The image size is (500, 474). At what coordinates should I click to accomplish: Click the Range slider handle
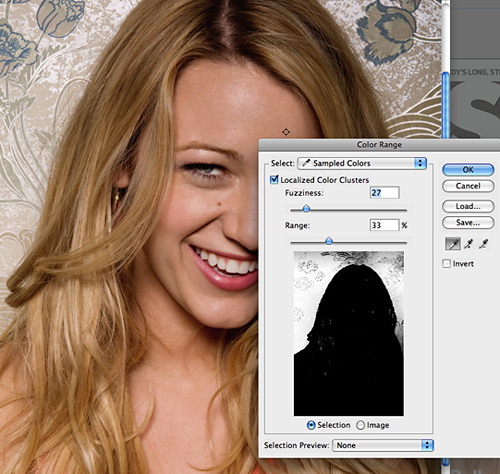click(329, 241)
